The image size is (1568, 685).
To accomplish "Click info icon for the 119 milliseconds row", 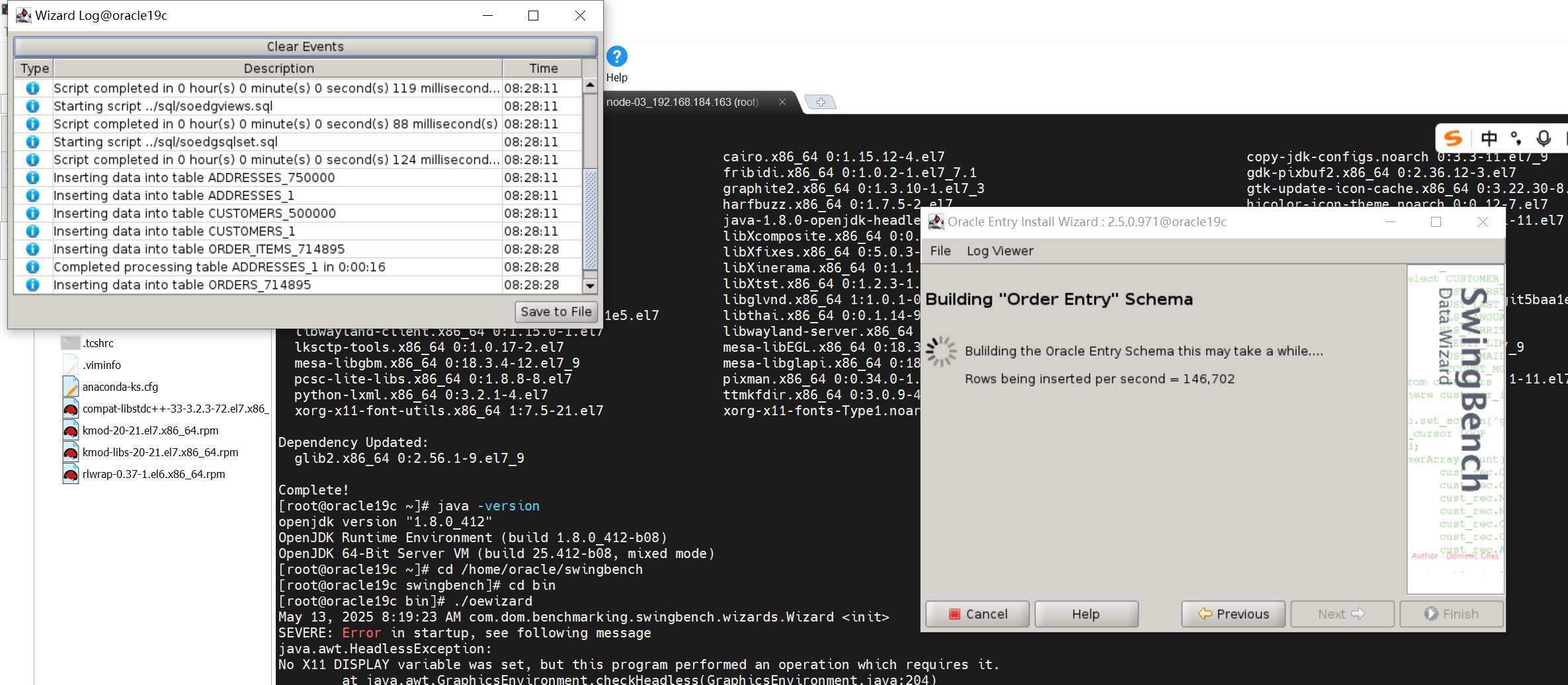I will (x=32, y=88).
